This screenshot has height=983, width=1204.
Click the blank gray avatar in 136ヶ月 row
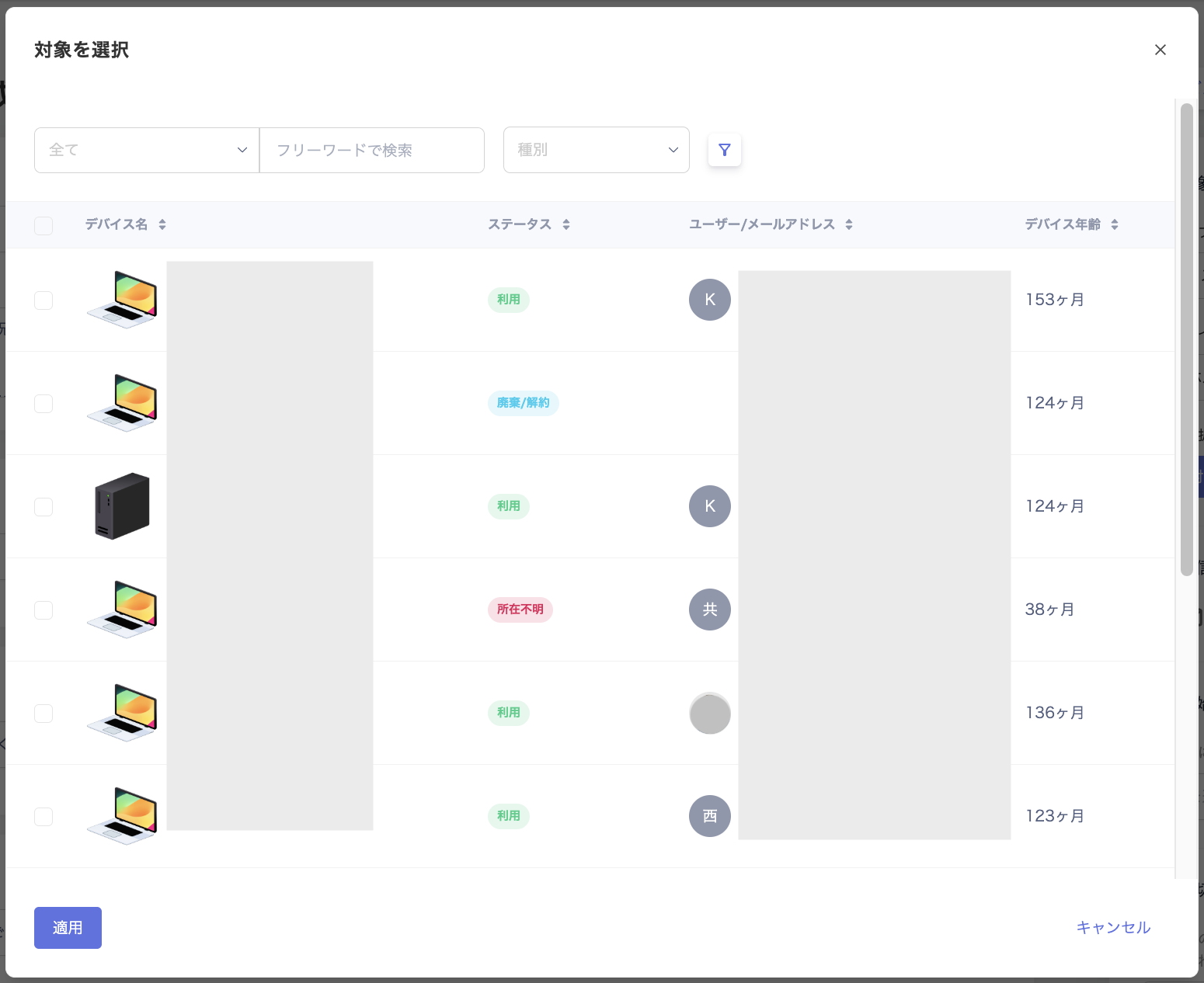pos(710,713)
